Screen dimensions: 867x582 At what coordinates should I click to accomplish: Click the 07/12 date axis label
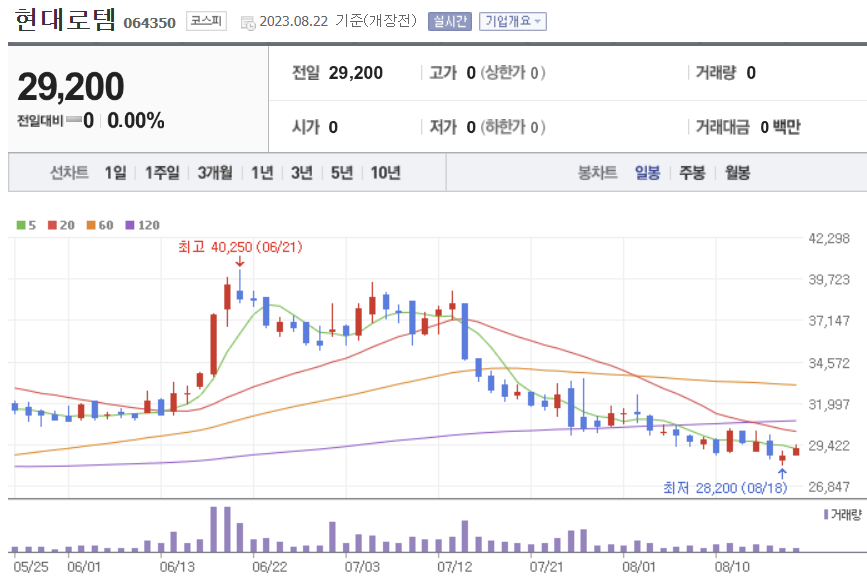[455, 567]
